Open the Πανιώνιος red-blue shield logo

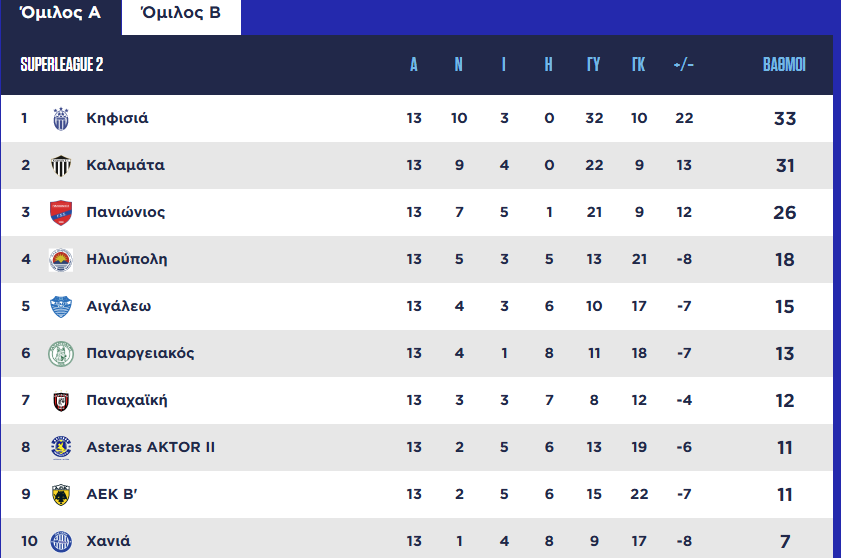(61, 212)
